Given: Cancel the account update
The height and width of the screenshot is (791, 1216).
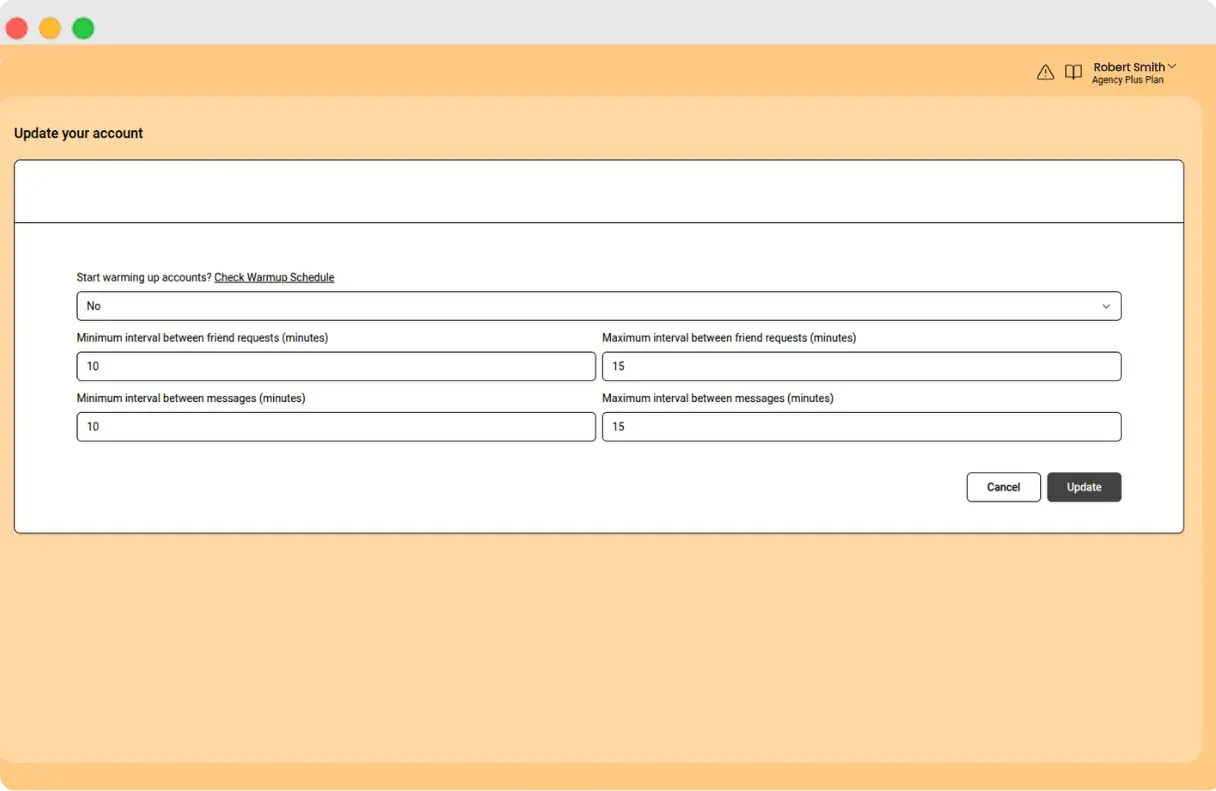Looking at the screenshot, I should [1003, 487].
